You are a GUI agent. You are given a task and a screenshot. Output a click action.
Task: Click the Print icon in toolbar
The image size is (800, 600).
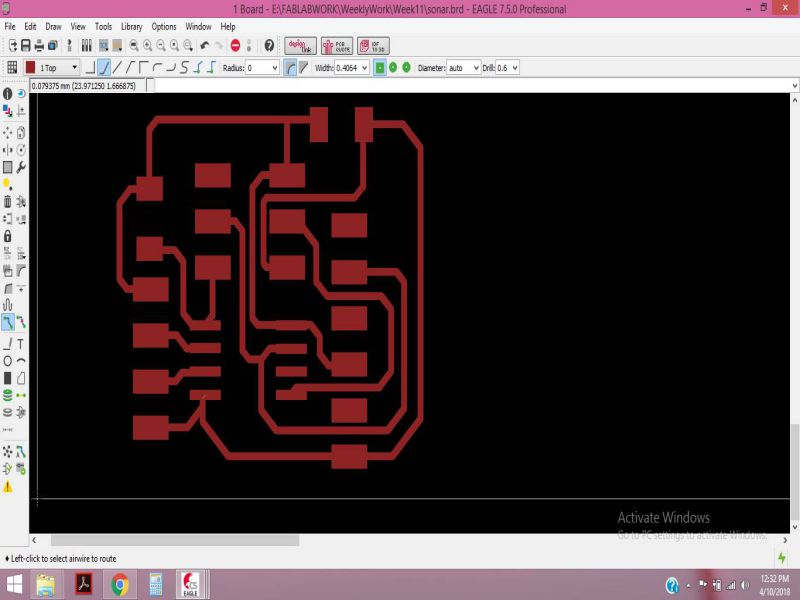39,45
